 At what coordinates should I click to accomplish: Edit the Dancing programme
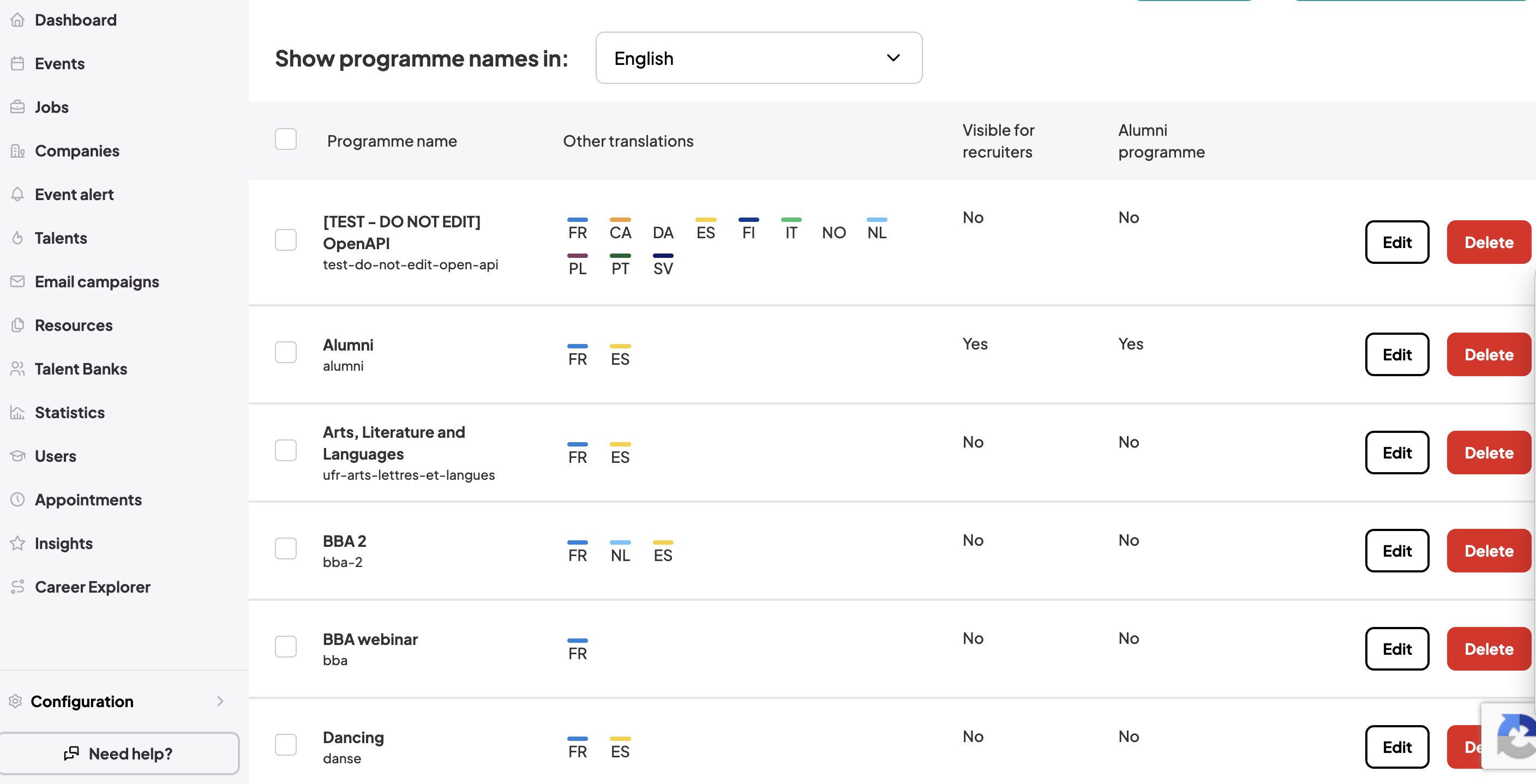click(1397, 747)
